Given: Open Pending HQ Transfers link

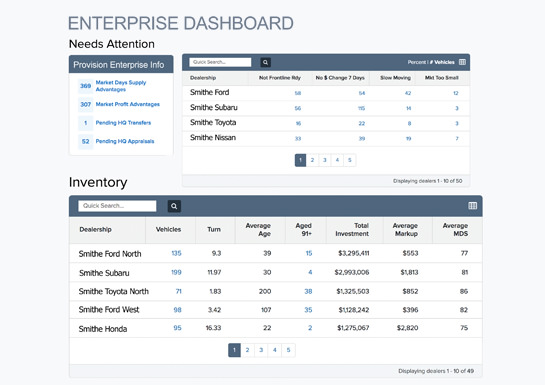Looking at the screenshot, I should (123, 123).
